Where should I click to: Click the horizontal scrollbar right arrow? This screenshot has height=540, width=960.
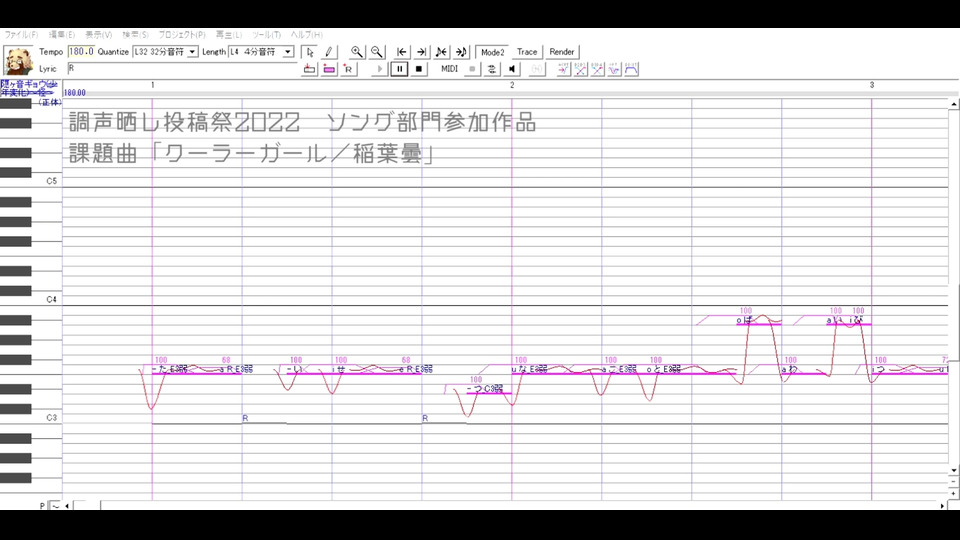(x=942, y=506)
